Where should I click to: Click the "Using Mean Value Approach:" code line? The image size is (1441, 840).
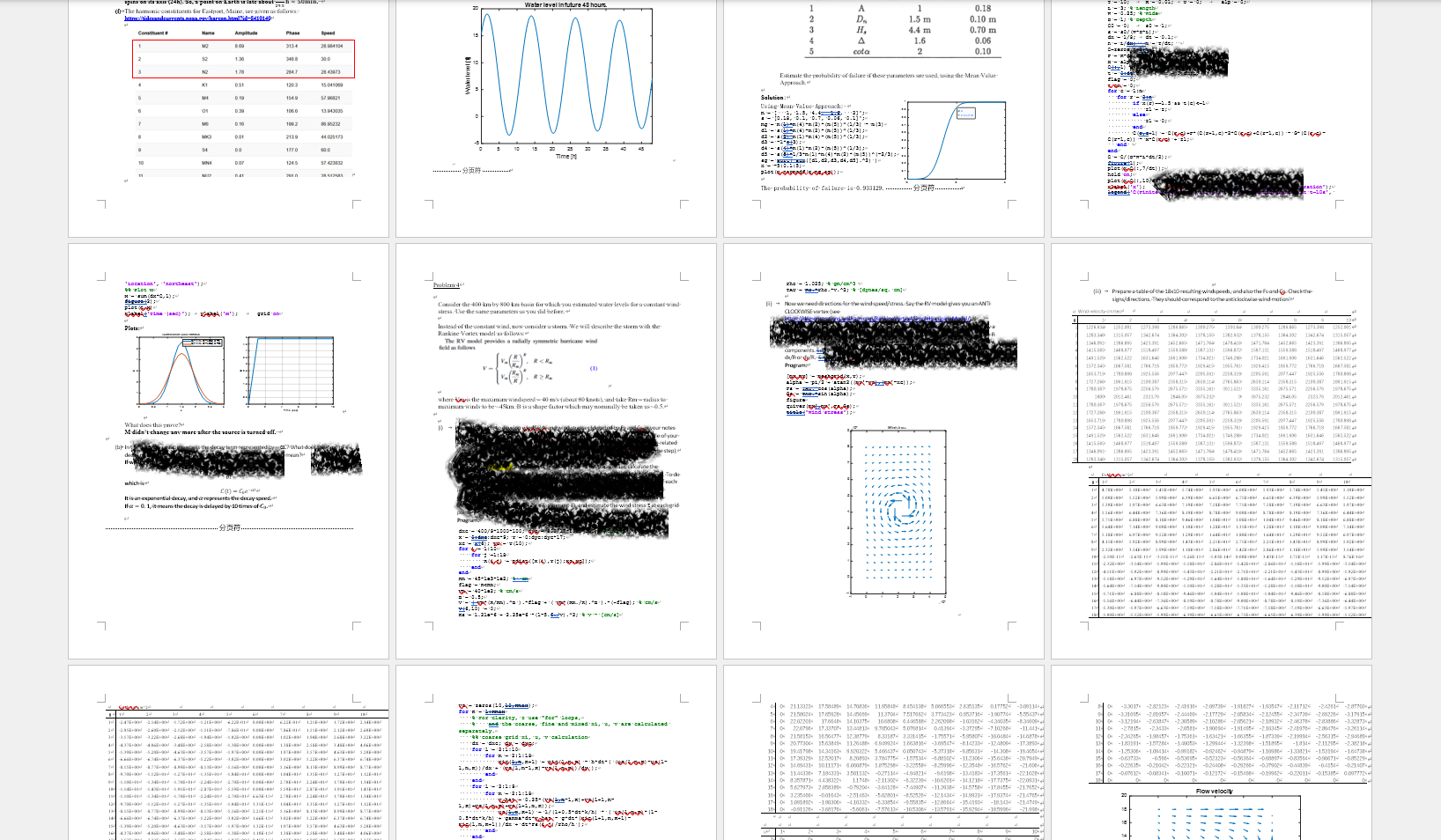[x=802, y=107]
